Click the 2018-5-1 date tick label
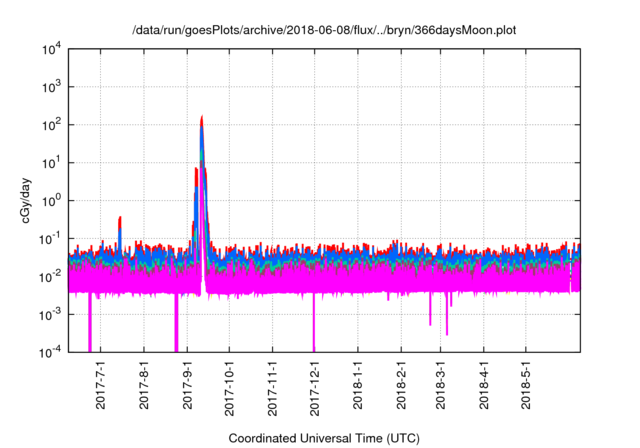The height and width of the screenshot is (448, 640). point(525,387)
